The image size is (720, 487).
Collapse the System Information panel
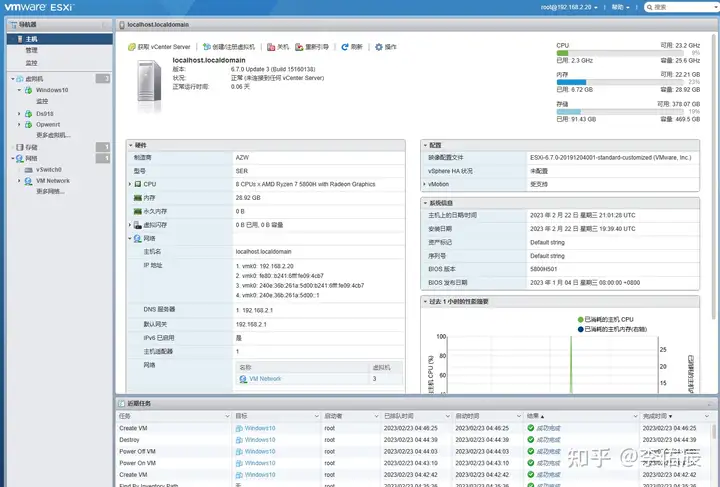(x=425, y=203)
